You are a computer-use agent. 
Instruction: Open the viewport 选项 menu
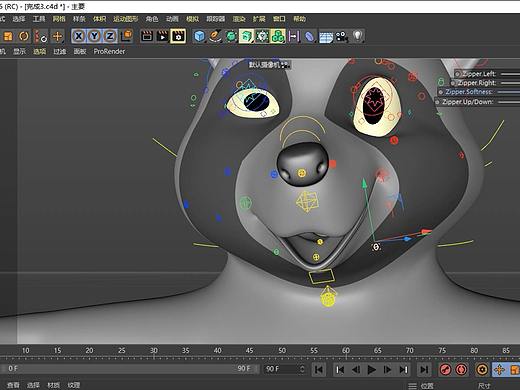(40, 51)
